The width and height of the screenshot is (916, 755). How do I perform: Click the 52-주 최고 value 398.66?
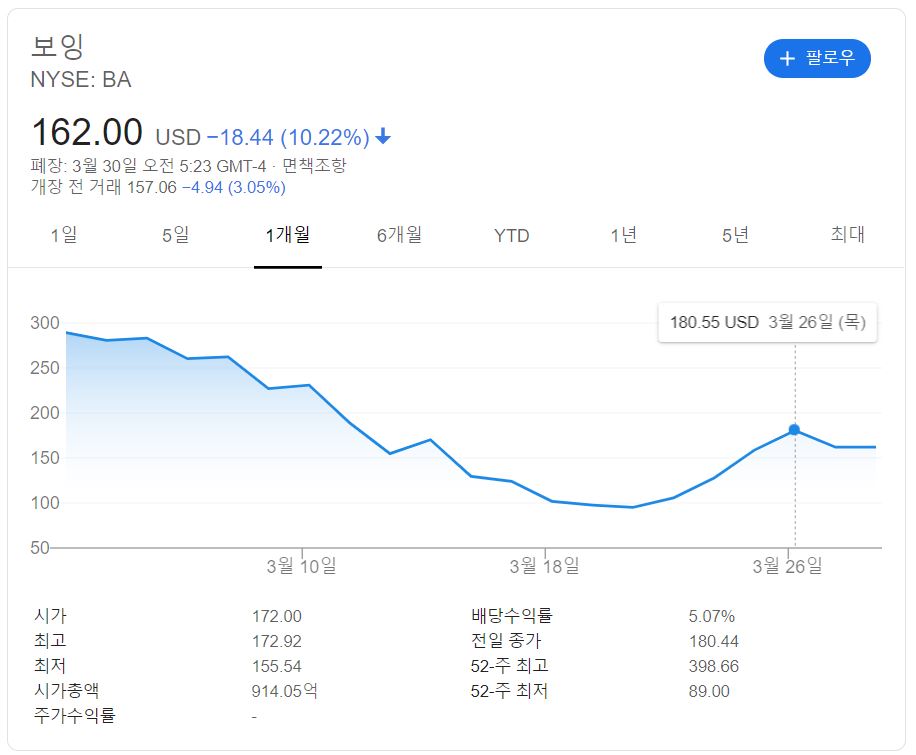(x=713, y=666)
